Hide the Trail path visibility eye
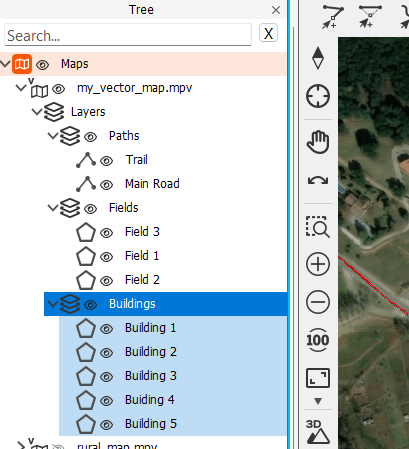 pos(106,161)
